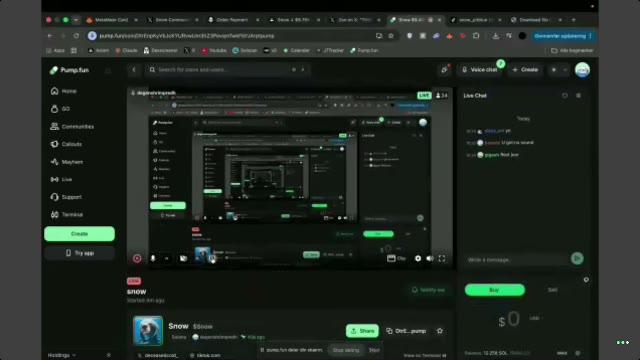Select the Buy tab
This screenshot has width=640, height=360.
coord(495,290)
